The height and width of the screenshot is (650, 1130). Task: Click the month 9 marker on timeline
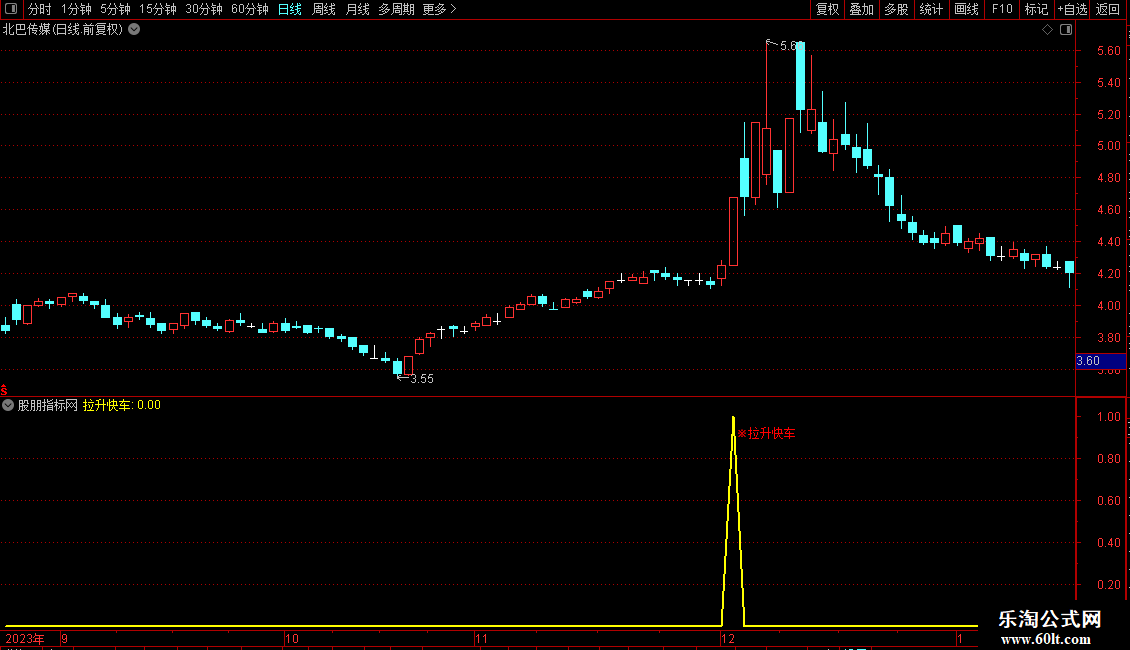coord(65,638)
